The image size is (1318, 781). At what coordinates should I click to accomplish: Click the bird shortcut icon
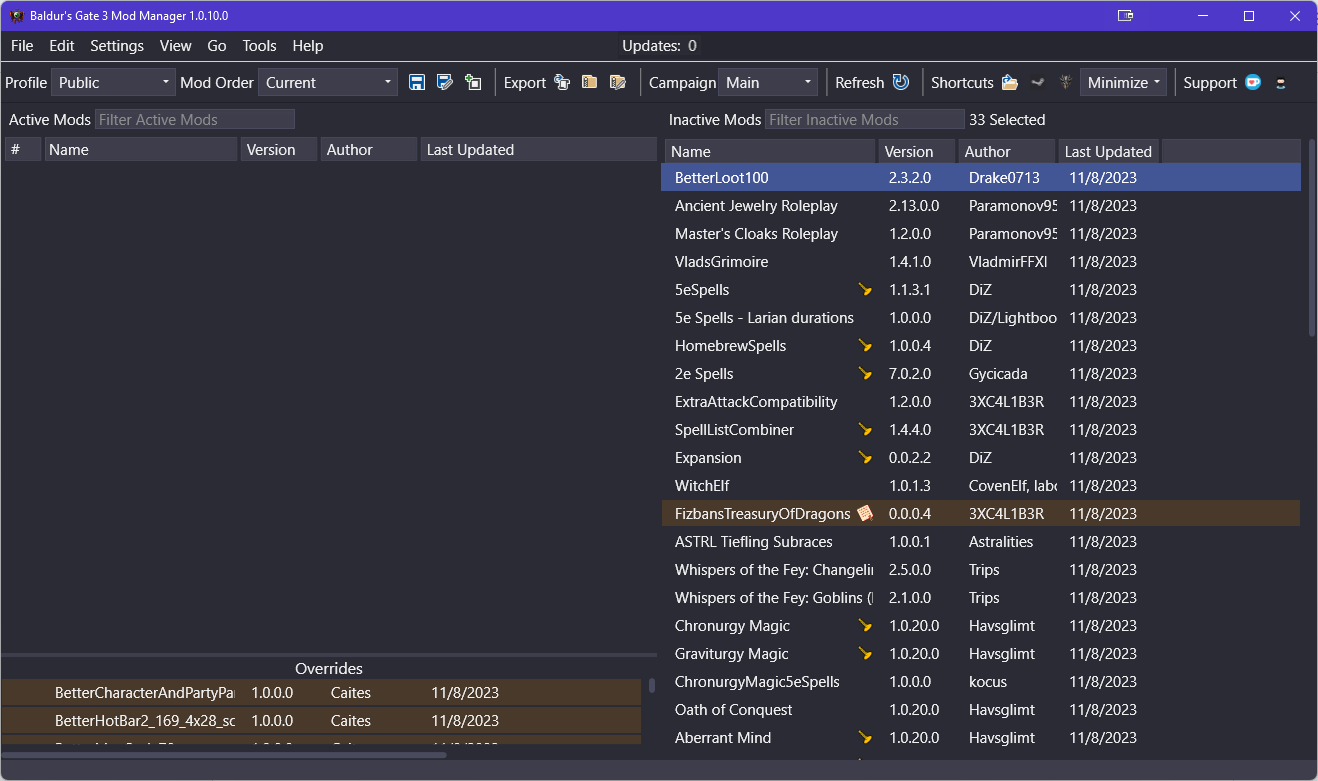coord(1038,83)
